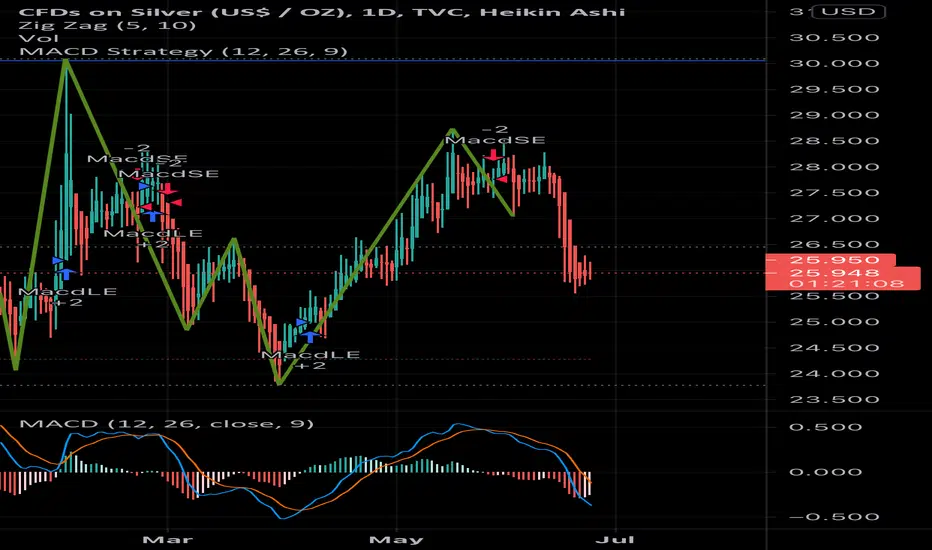The image size is (932, 550).
Task: Click the Zig Zag peak near 30.000
Action: (x=66, y=61)
